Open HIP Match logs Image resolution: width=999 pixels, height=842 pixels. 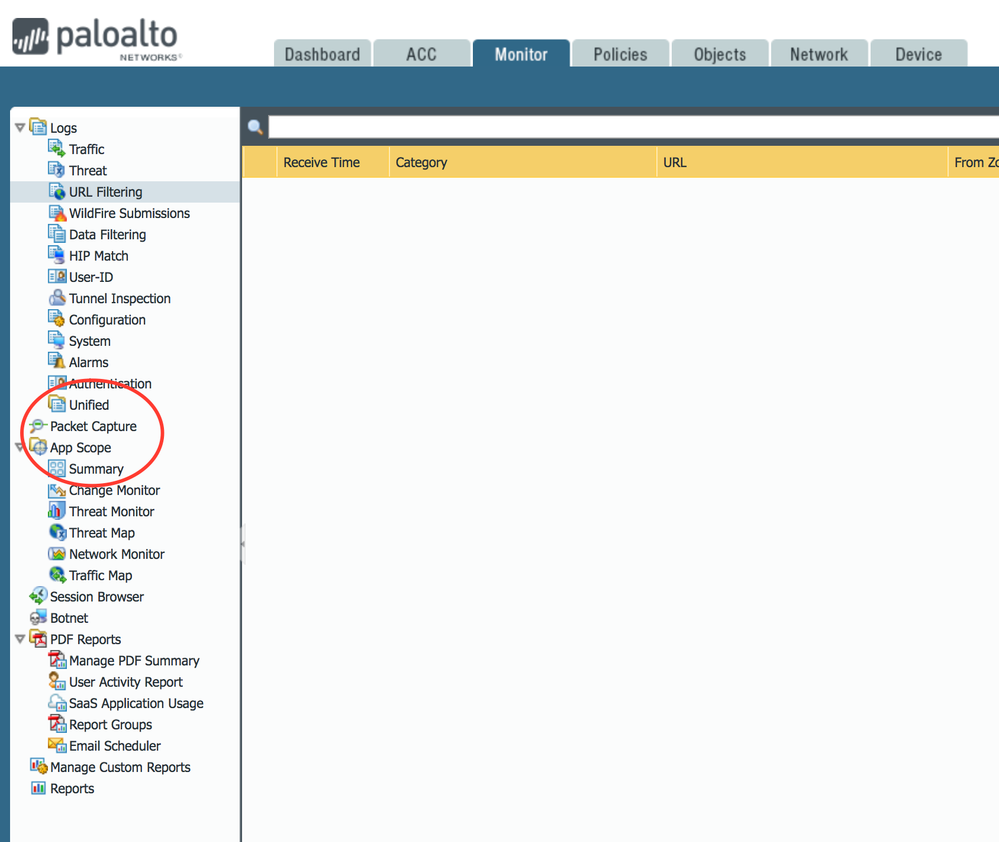pos(99,256)
